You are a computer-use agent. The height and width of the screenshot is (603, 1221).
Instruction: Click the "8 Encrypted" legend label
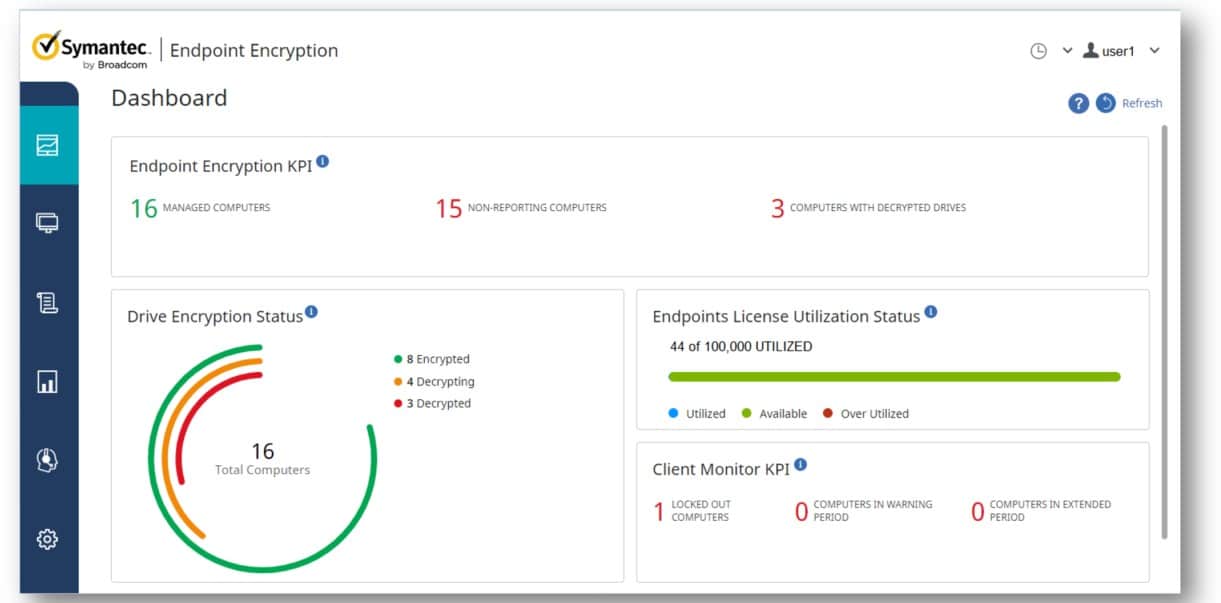click(438, 359)
